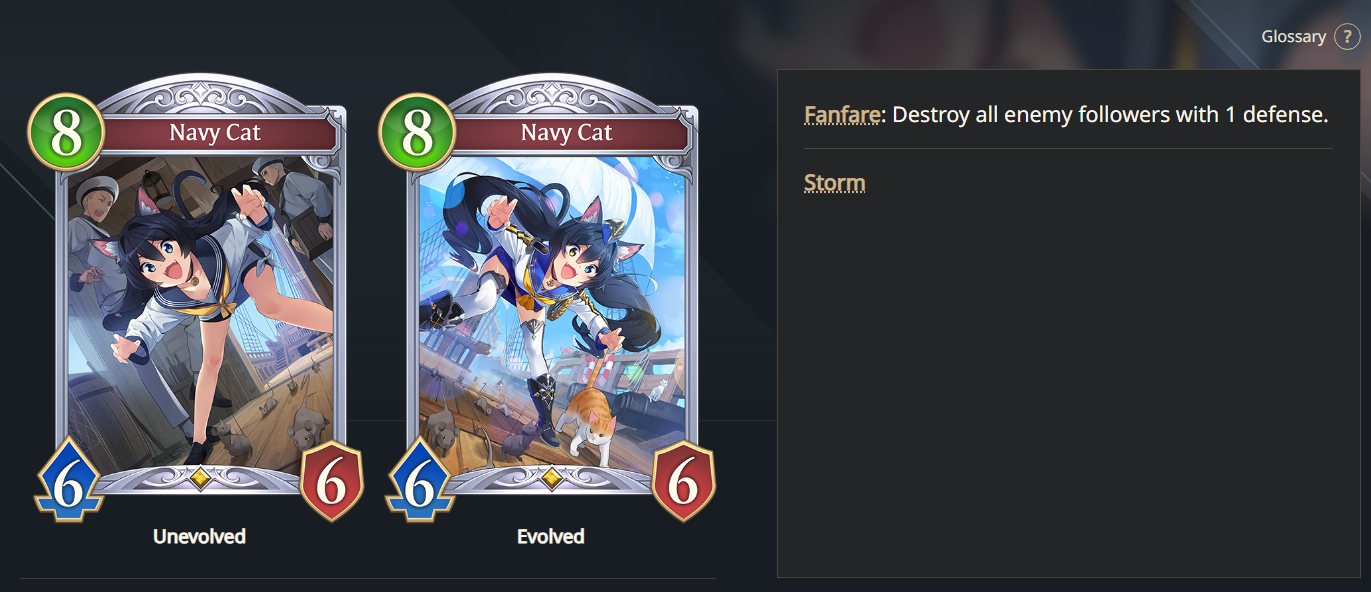Viewport: 1371px width, 592px height.
Task: Click the Evolved label below the card
Action: [x=551, y=537]
